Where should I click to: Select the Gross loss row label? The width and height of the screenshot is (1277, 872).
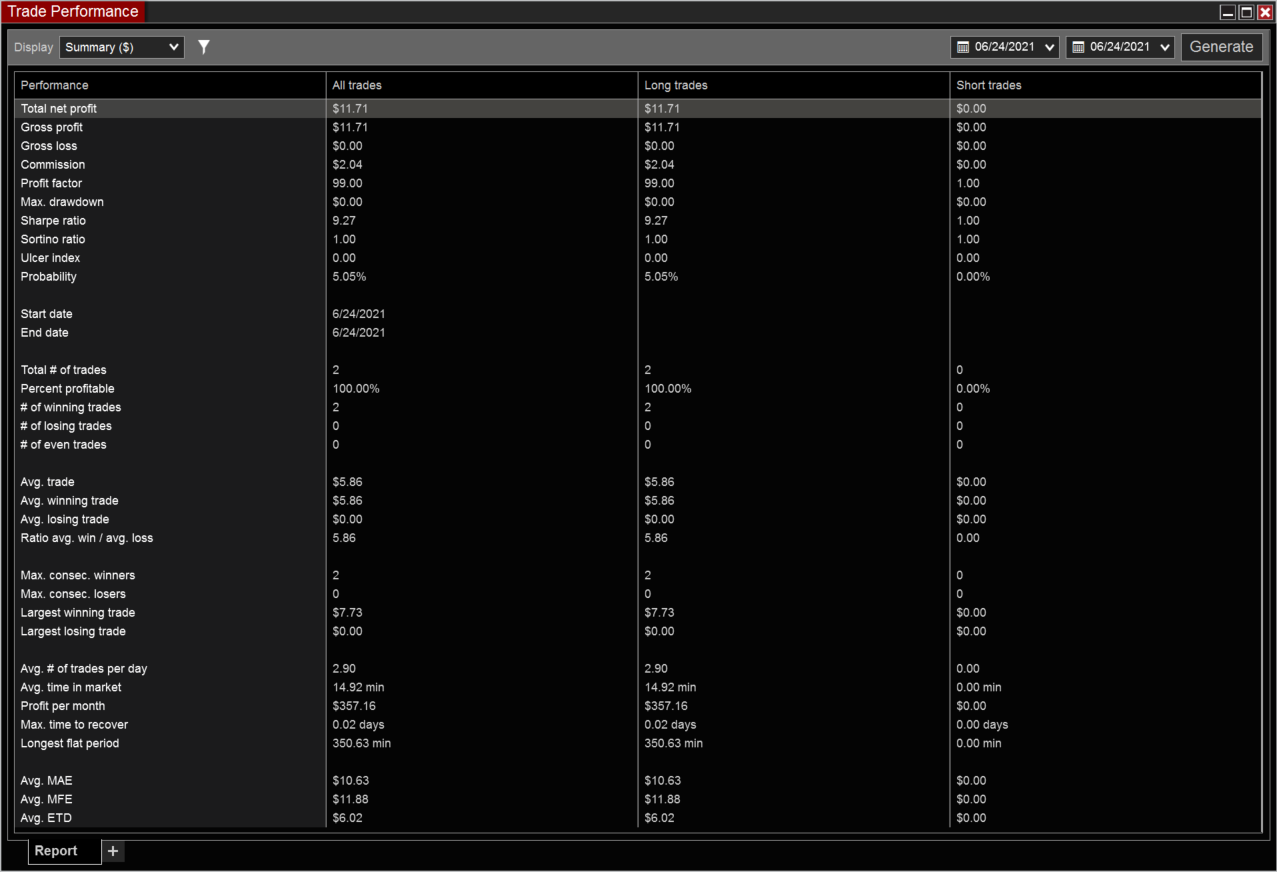49,146
